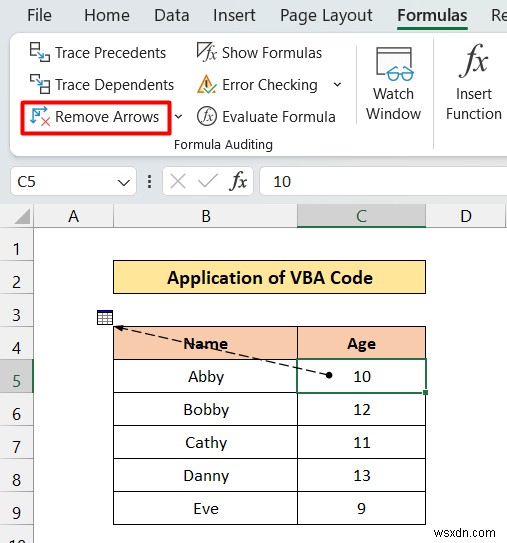Select the cell containing Abby
The width and height of the screenshot is (507, 543).
point(205,376)
